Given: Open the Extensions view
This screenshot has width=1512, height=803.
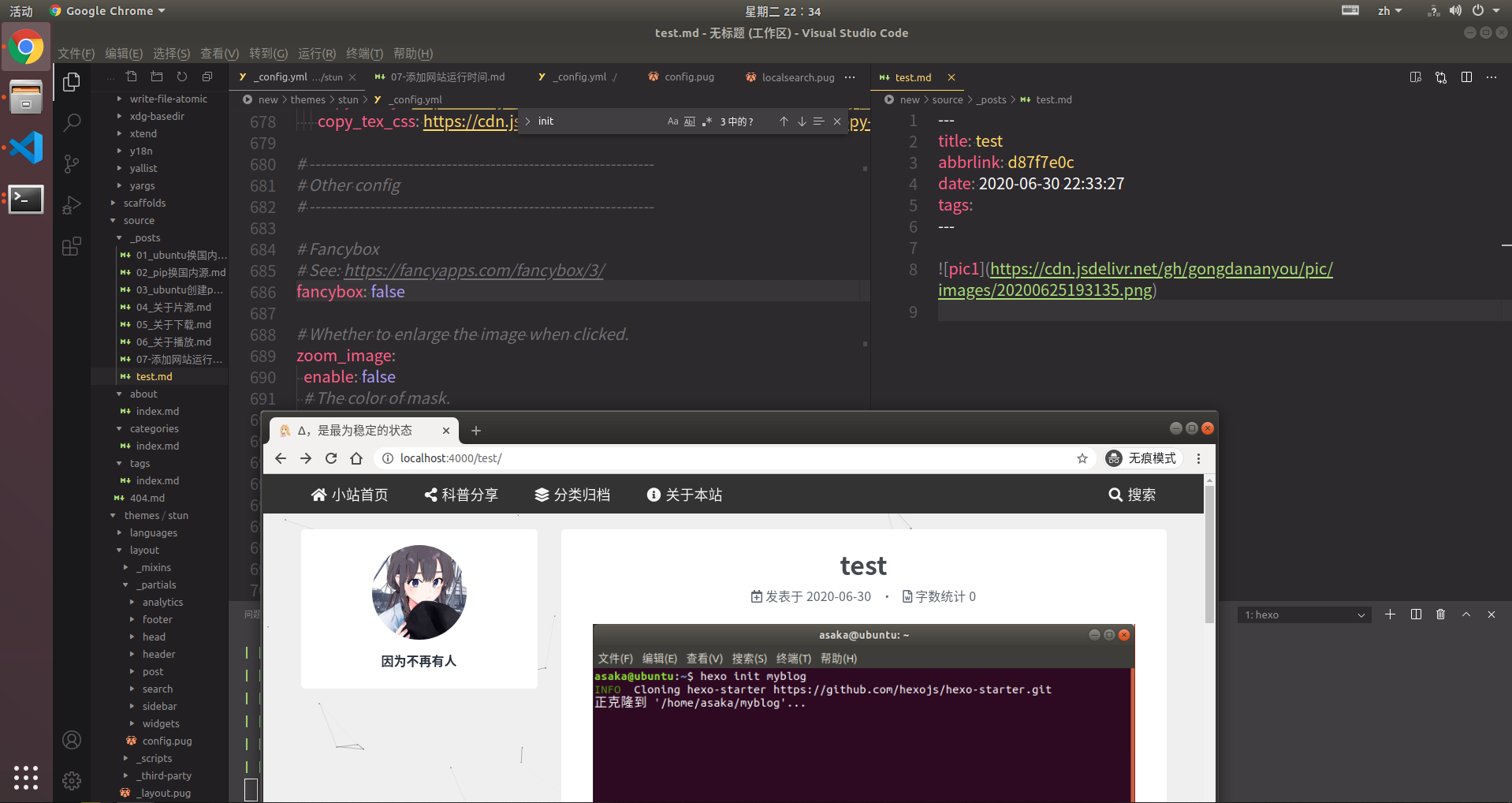Looking at the screenshot, I should (72, 246).
